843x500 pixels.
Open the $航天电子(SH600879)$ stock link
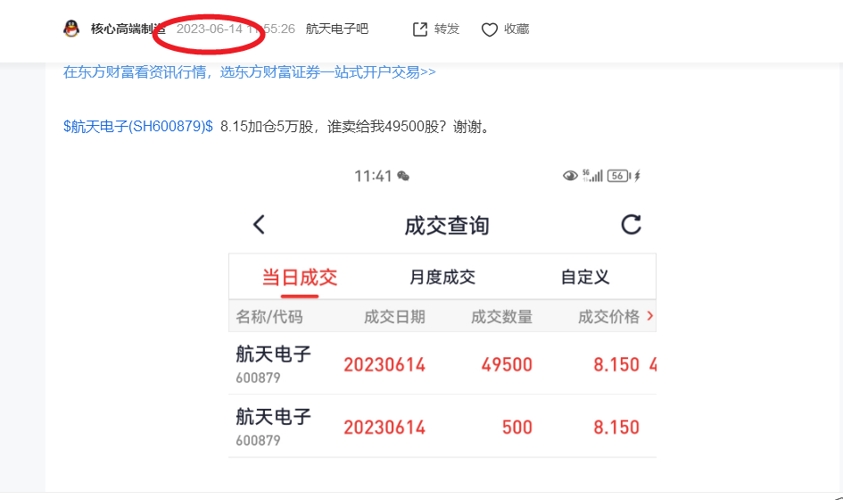tap(138, 127)
